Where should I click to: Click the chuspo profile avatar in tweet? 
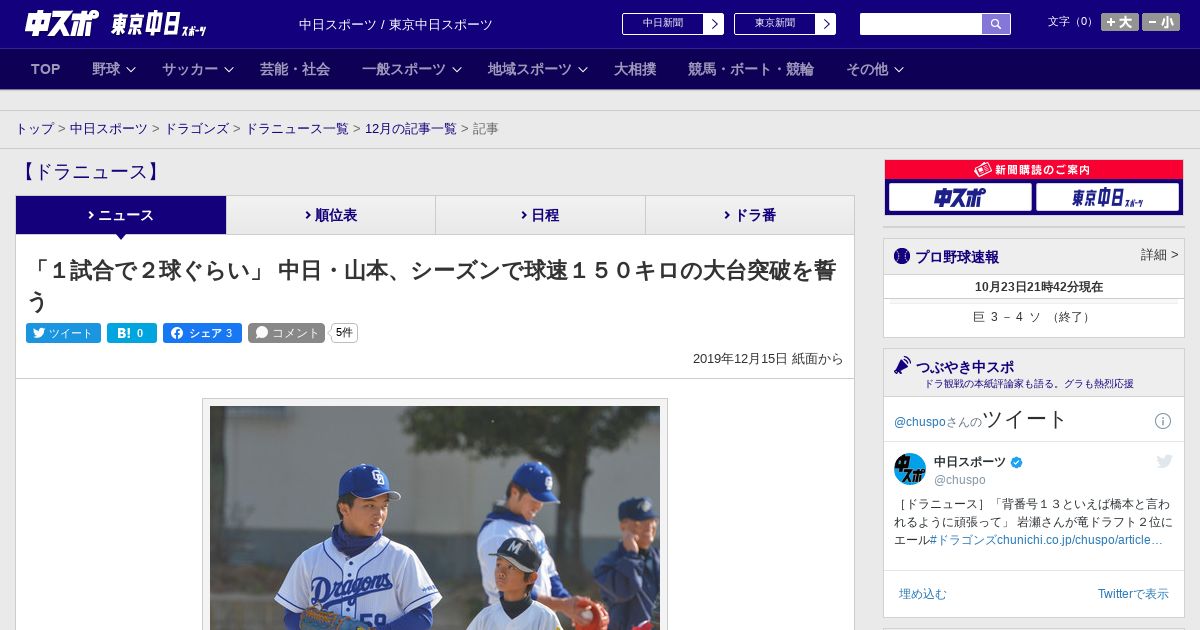click(x=910, y=469)
